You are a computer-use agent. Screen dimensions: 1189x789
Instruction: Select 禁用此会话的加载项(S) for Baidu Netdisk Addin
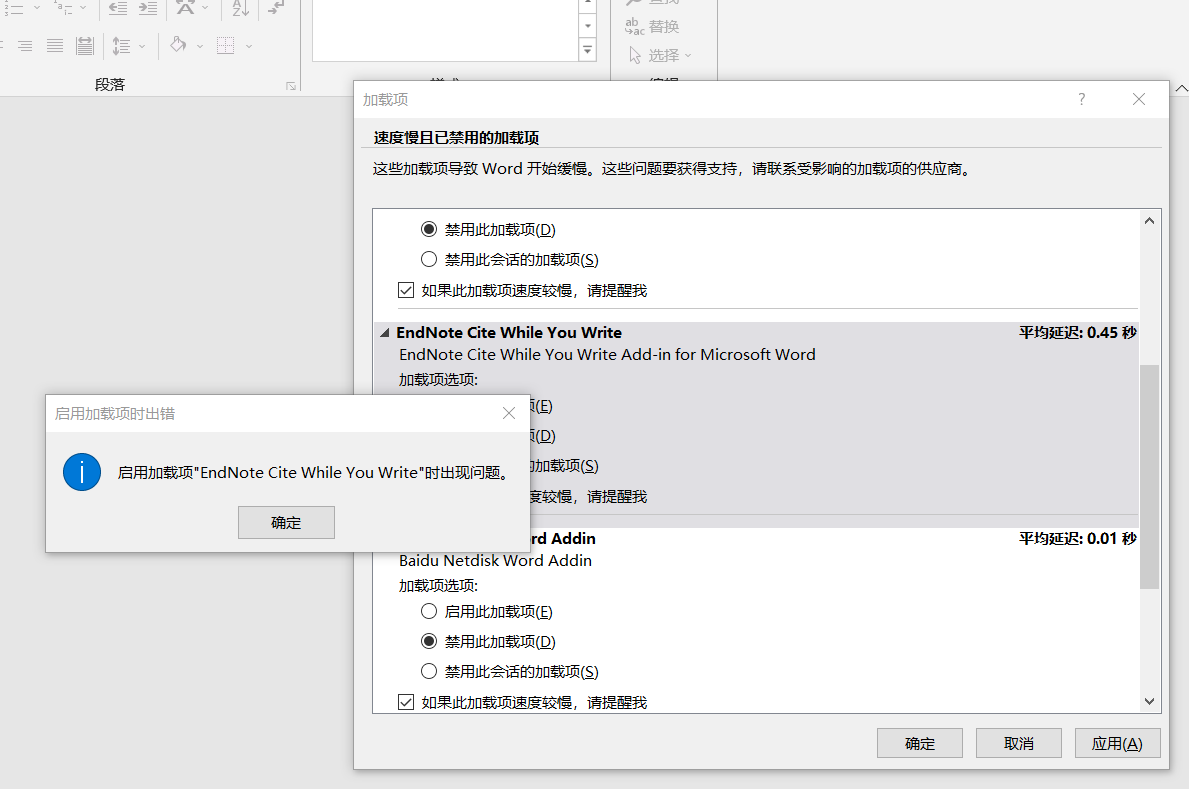pos(429,671)
